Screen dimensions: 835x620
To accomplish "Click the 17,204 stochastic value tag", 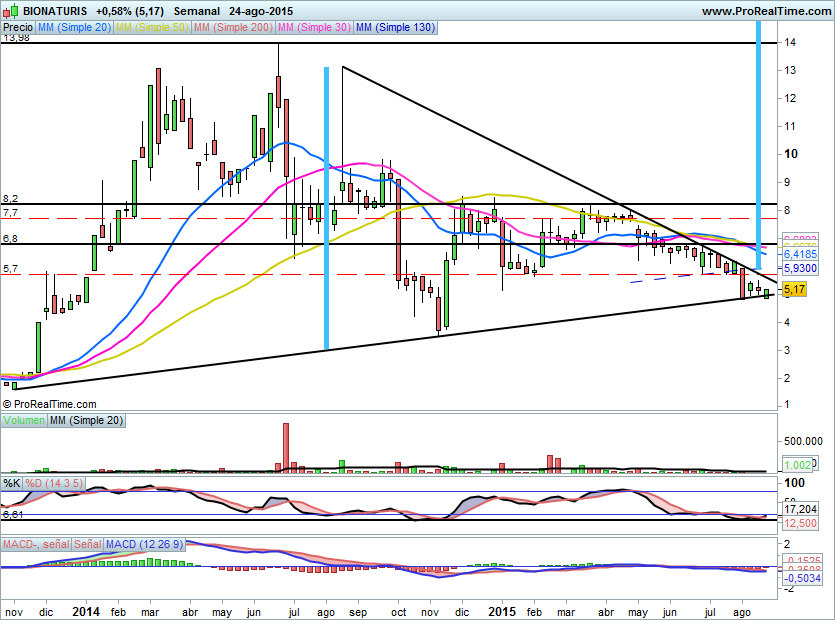I will click(x=800, y=509).
